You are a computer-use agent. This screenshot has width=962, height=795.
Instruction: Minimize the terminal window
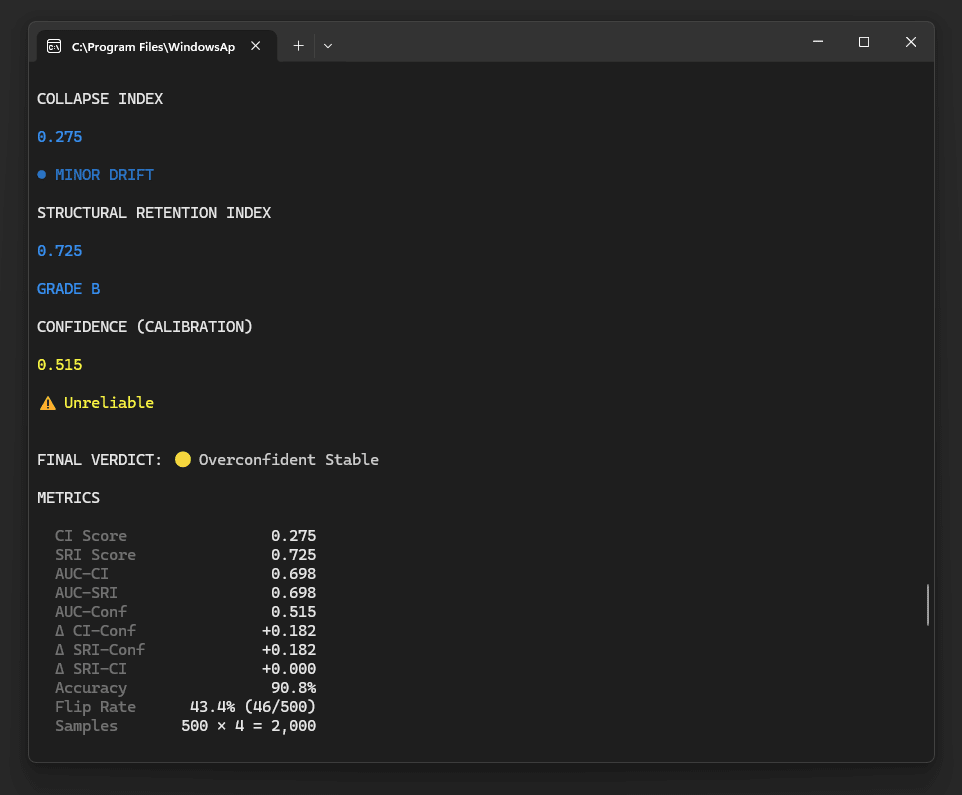tap(818, 42)
